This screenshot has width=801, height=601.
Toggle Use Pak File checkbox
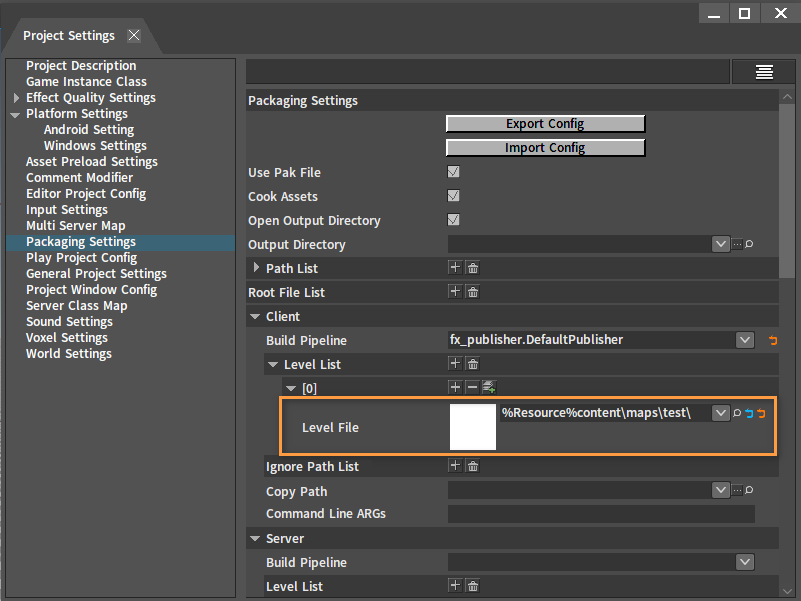pyautogui.click(x=453, y=172)
